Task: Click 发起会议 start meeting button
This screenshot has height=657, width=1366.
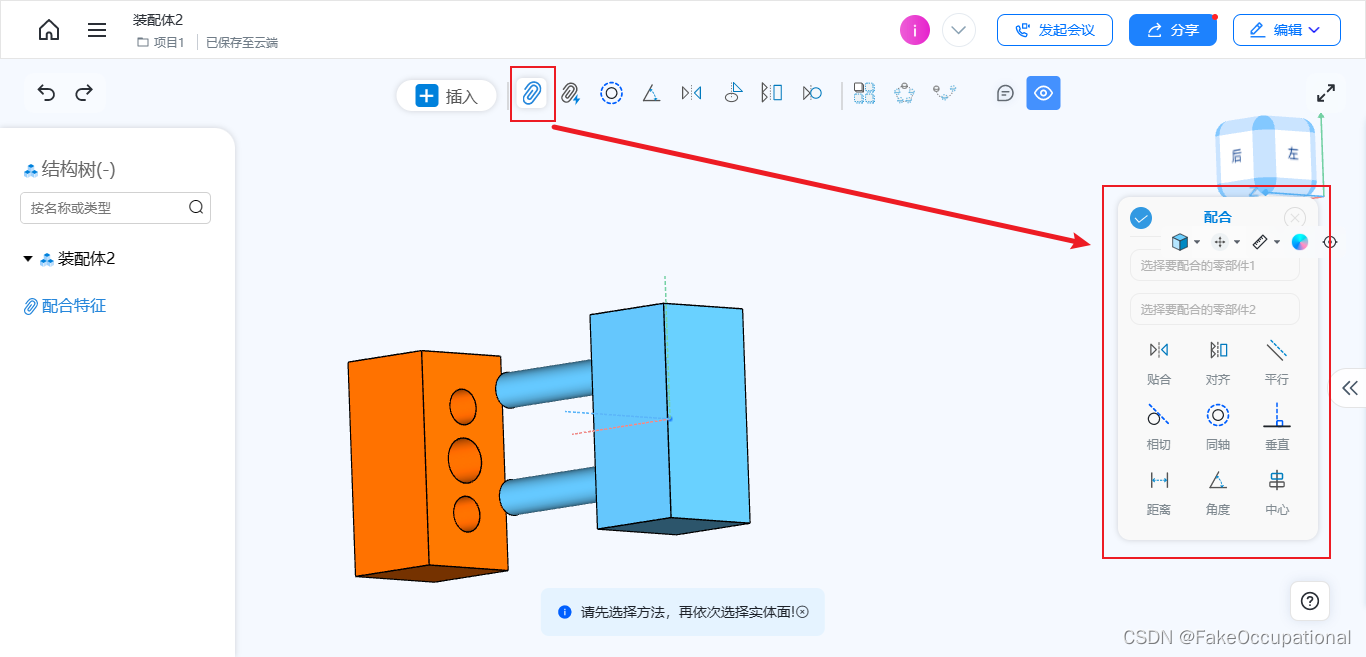Action: click(x=1055, y=30)
